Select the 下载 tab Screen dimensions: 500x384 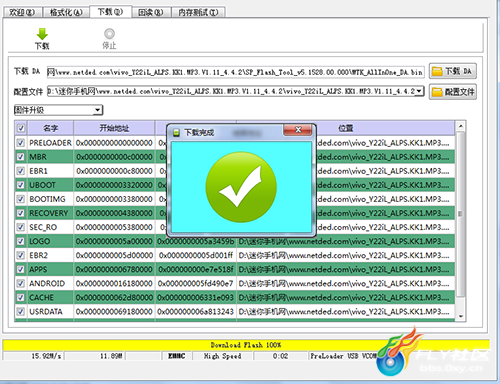click(110, 12)
